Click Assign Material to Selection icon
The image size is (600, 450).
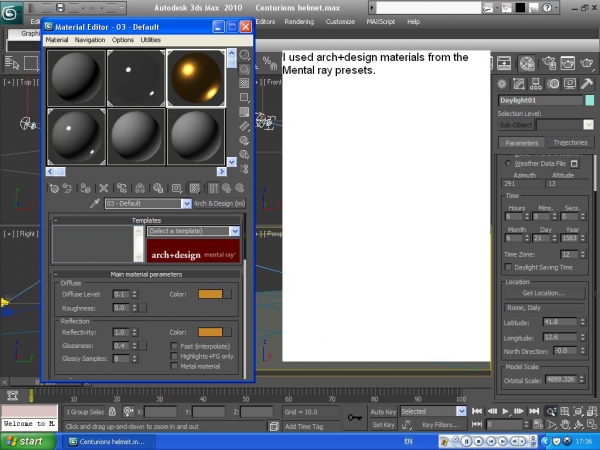coord(85,188)
